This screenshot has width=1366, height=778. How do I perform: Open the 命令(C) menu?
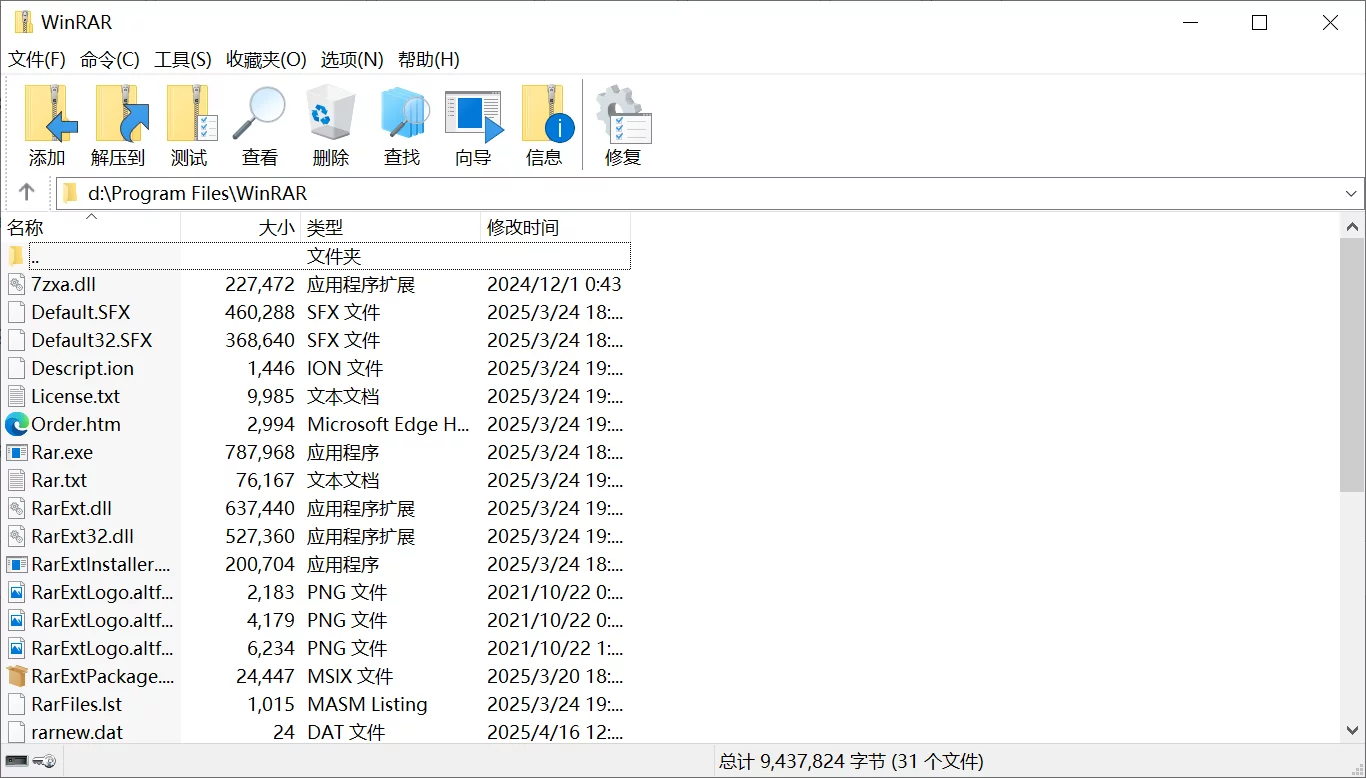pyautogui.click(x=110, y=59)
